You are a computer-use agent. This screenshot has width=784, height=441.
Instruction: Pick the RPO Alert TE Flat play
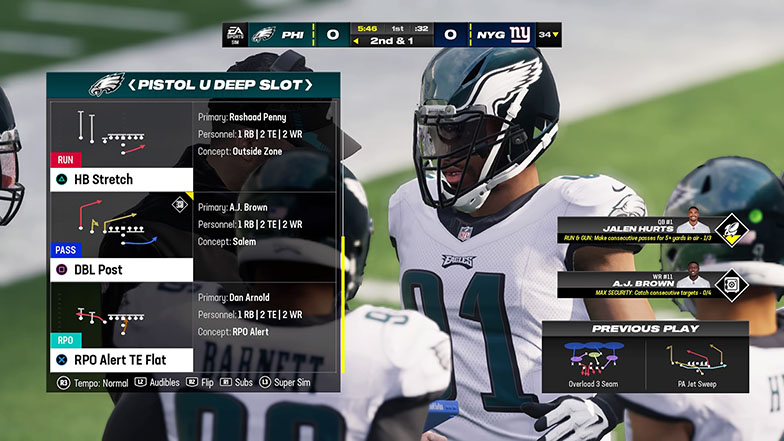(120, 359)
